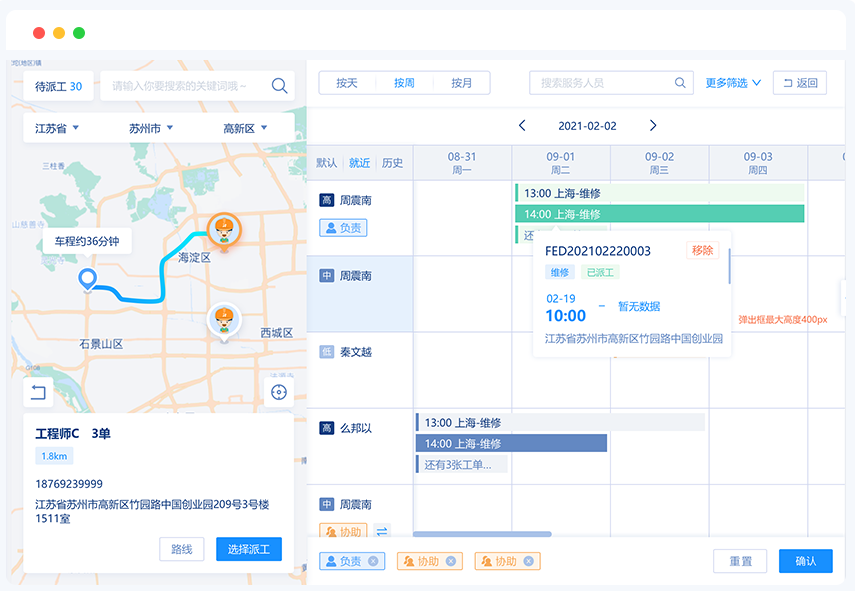This screenshot has width=855, height=591.
Task: Click the 1.8km distance tag
Action: click(54, 456)
